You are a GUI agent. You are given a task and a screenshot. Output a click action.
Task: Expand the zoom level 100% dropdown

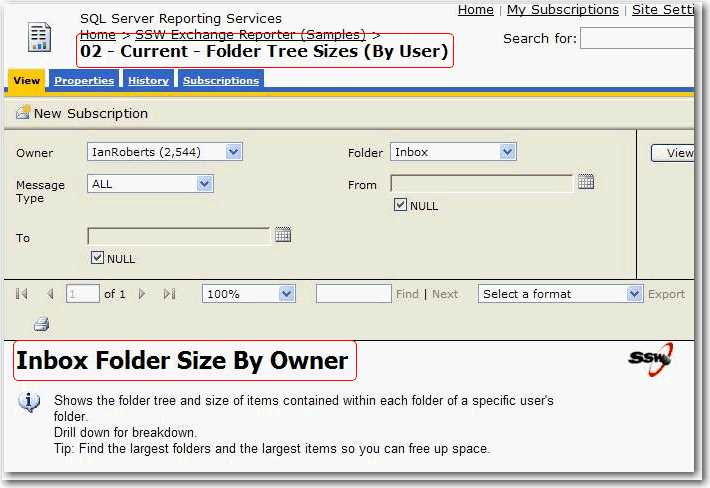pos(286,294)
